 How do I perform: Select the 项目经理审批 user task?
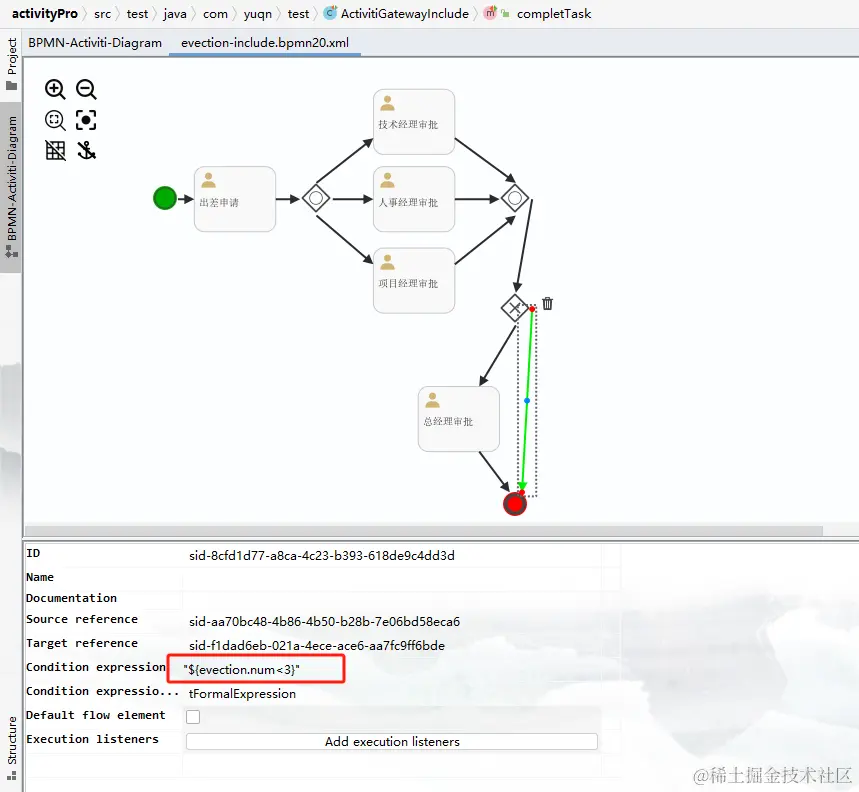point(414,280)
